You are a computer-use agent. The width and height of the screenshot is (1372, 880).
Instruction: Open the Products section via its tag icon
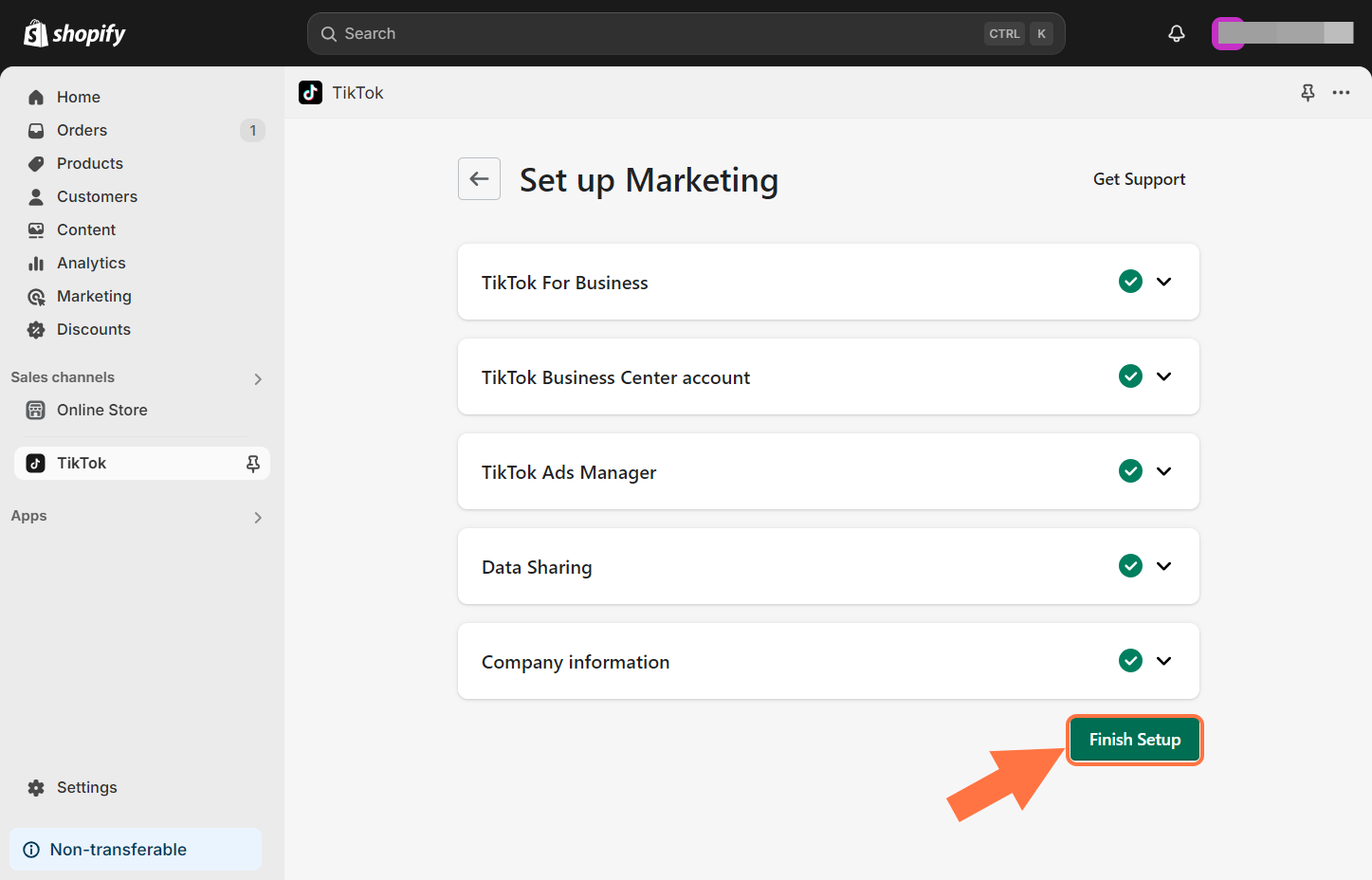click(x=35, y=163)
